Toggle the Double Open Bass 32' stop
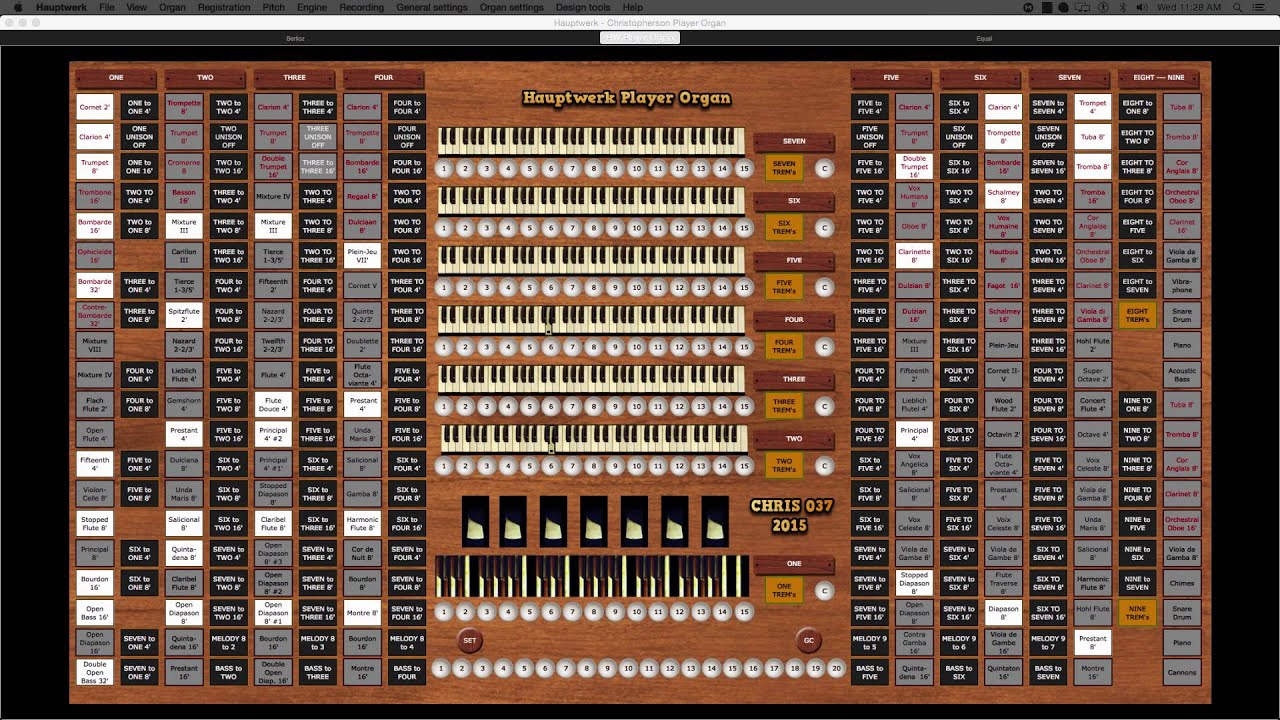This screenshot has width=1280, height=720. click(x=95, y=672)
